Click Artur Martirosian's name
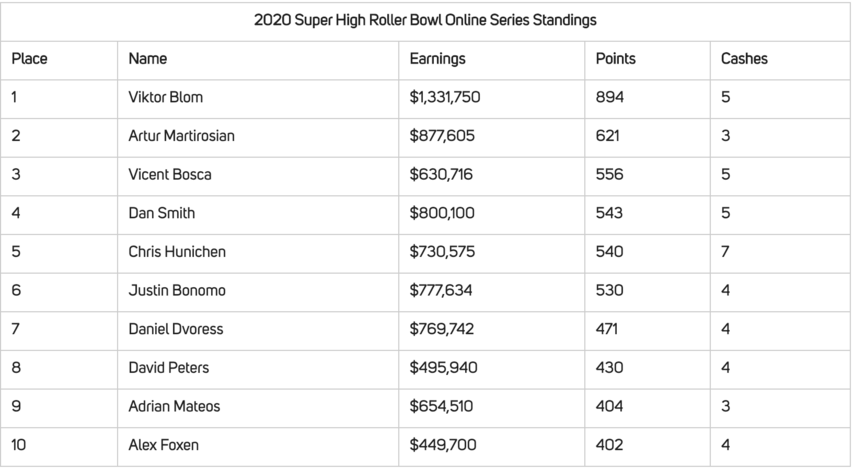The width and height of the screenshot is (854, 470). click(181, 136)
